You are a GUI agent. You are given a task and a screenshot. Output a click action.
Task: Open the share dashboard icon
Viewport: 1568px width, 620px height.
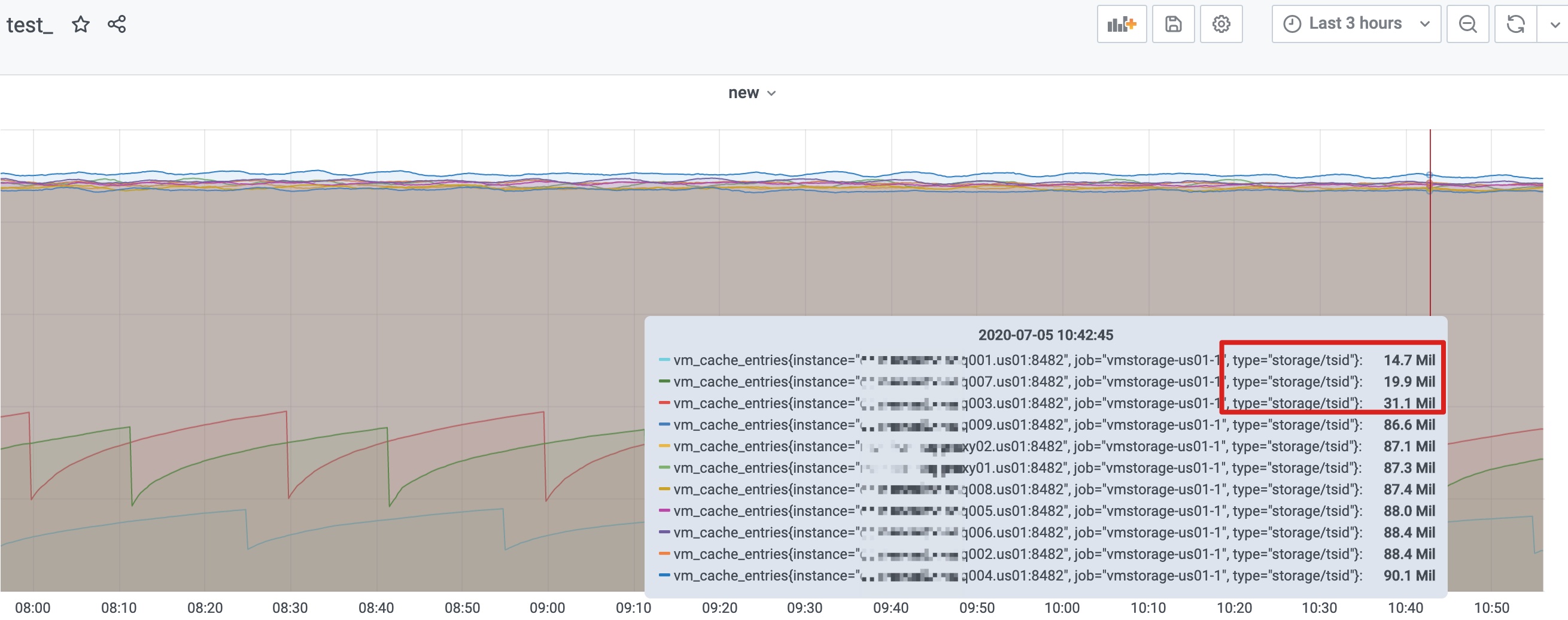117,25
